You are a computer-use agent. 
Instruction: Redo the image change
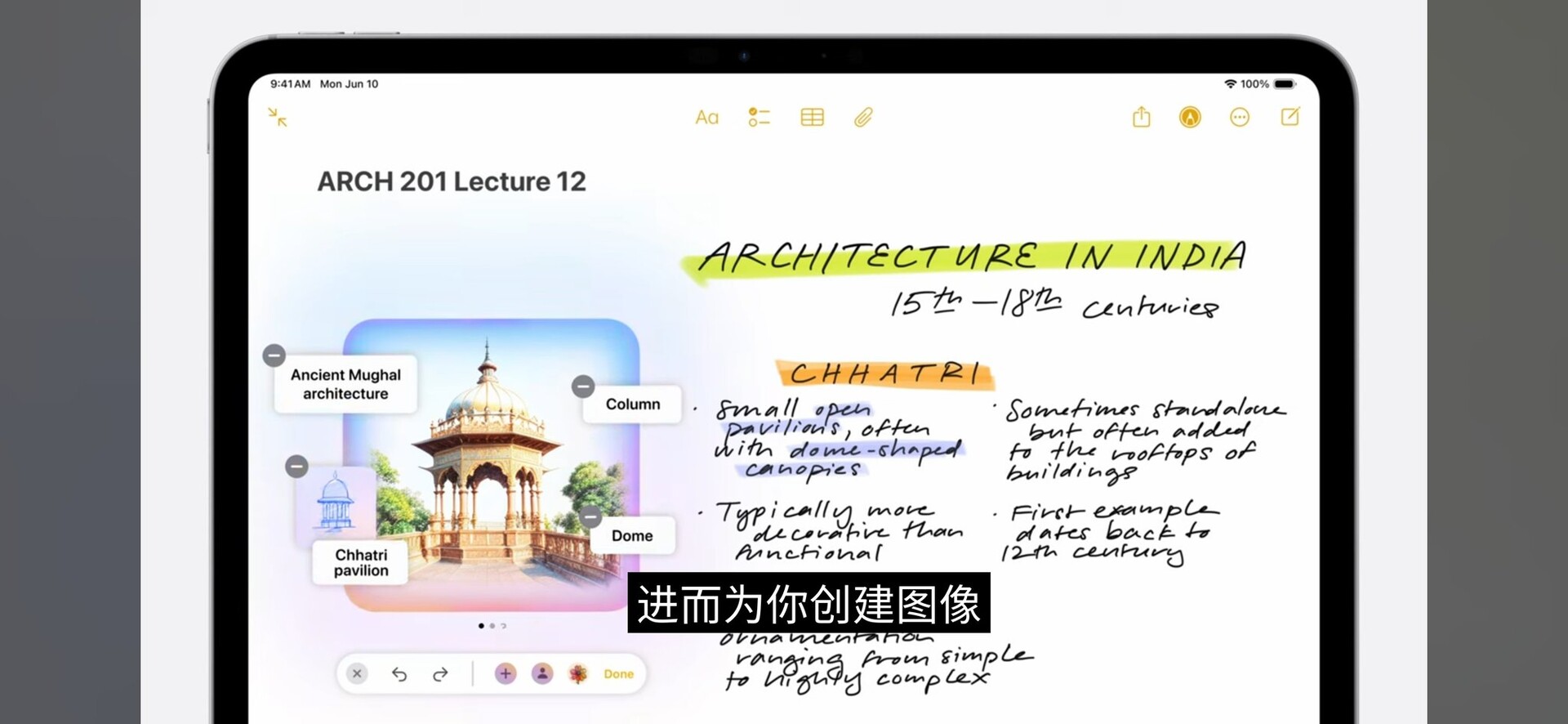coord(440,674)
